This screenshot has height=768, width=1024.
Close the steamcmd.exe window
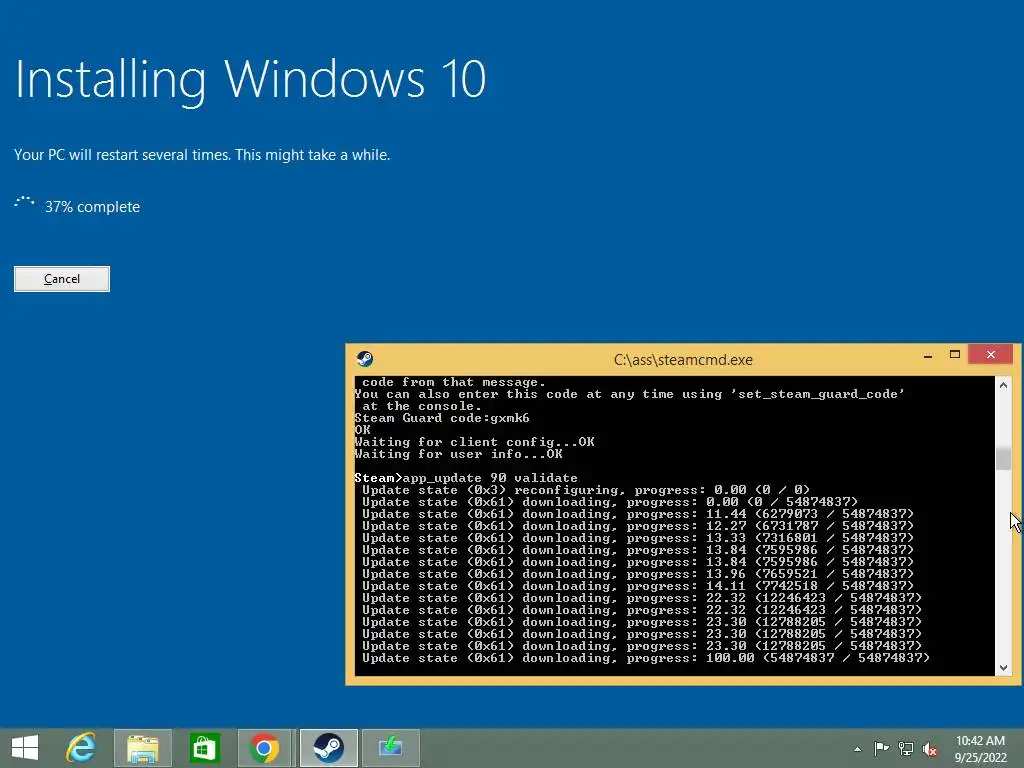pyautogui.click(x=991, y=354)
